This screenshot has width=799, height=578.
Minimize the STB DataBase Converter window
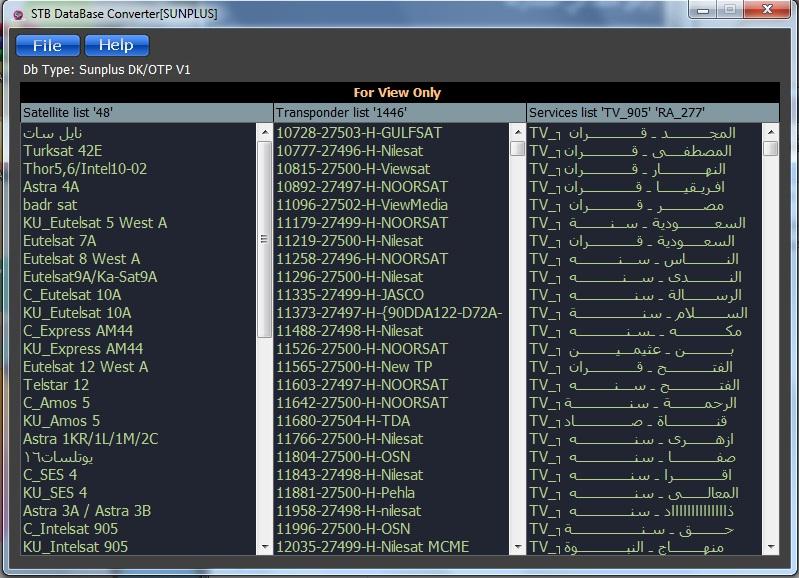(703, 10)
